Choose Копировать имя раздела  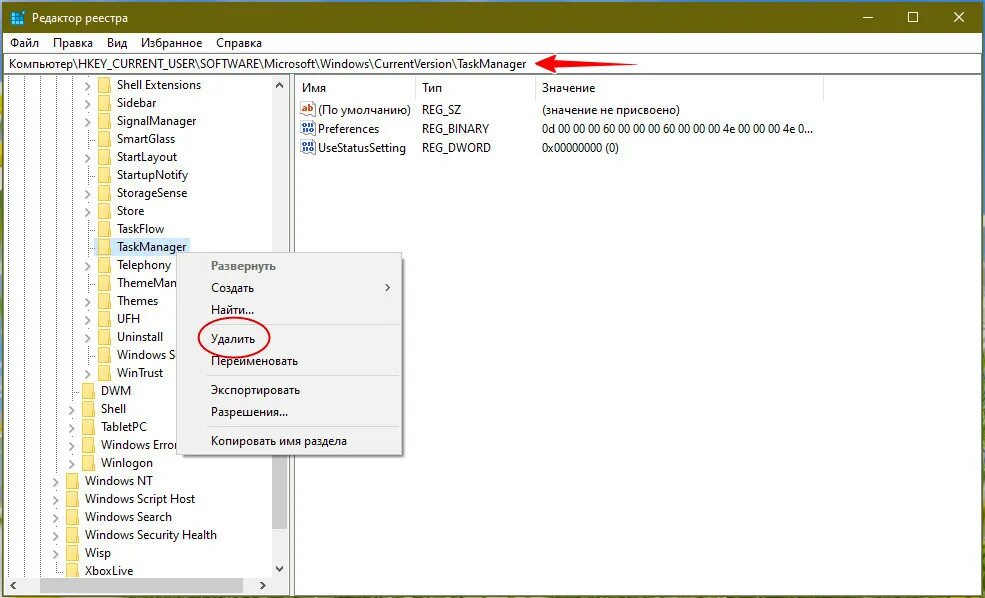tap(290, 441)
